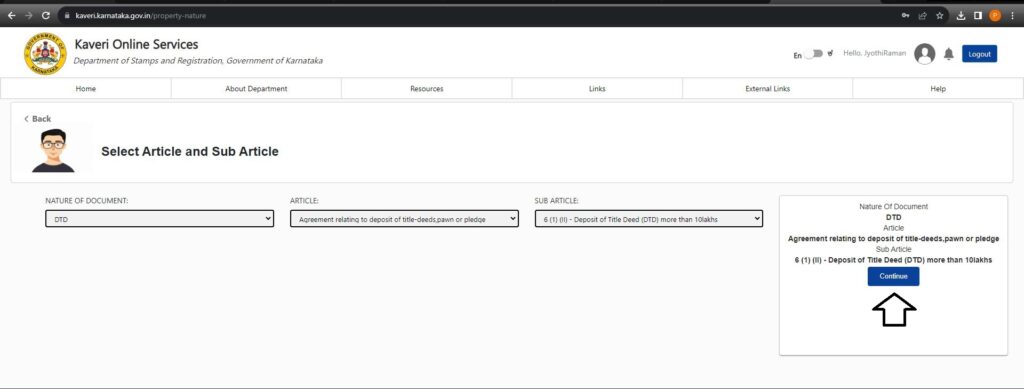Screen dimensions: 1024x389
Task: Go back using the Back link
Action: click(x=37, y=119)
